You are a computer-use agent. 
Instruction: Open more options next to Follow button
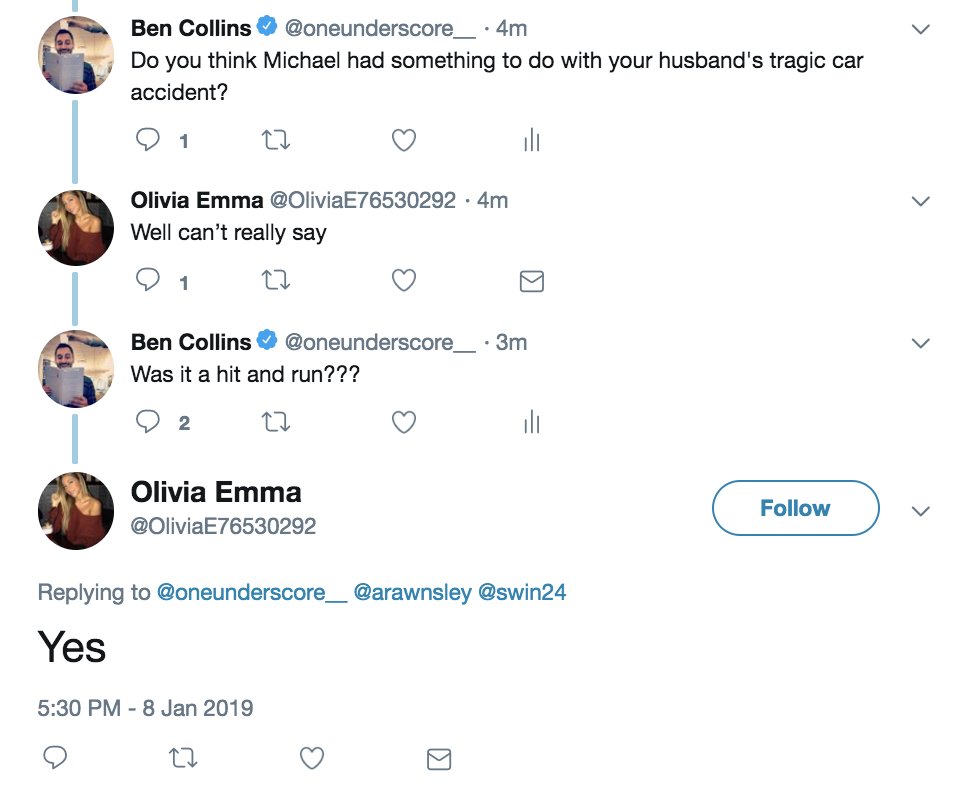(921, 511)
